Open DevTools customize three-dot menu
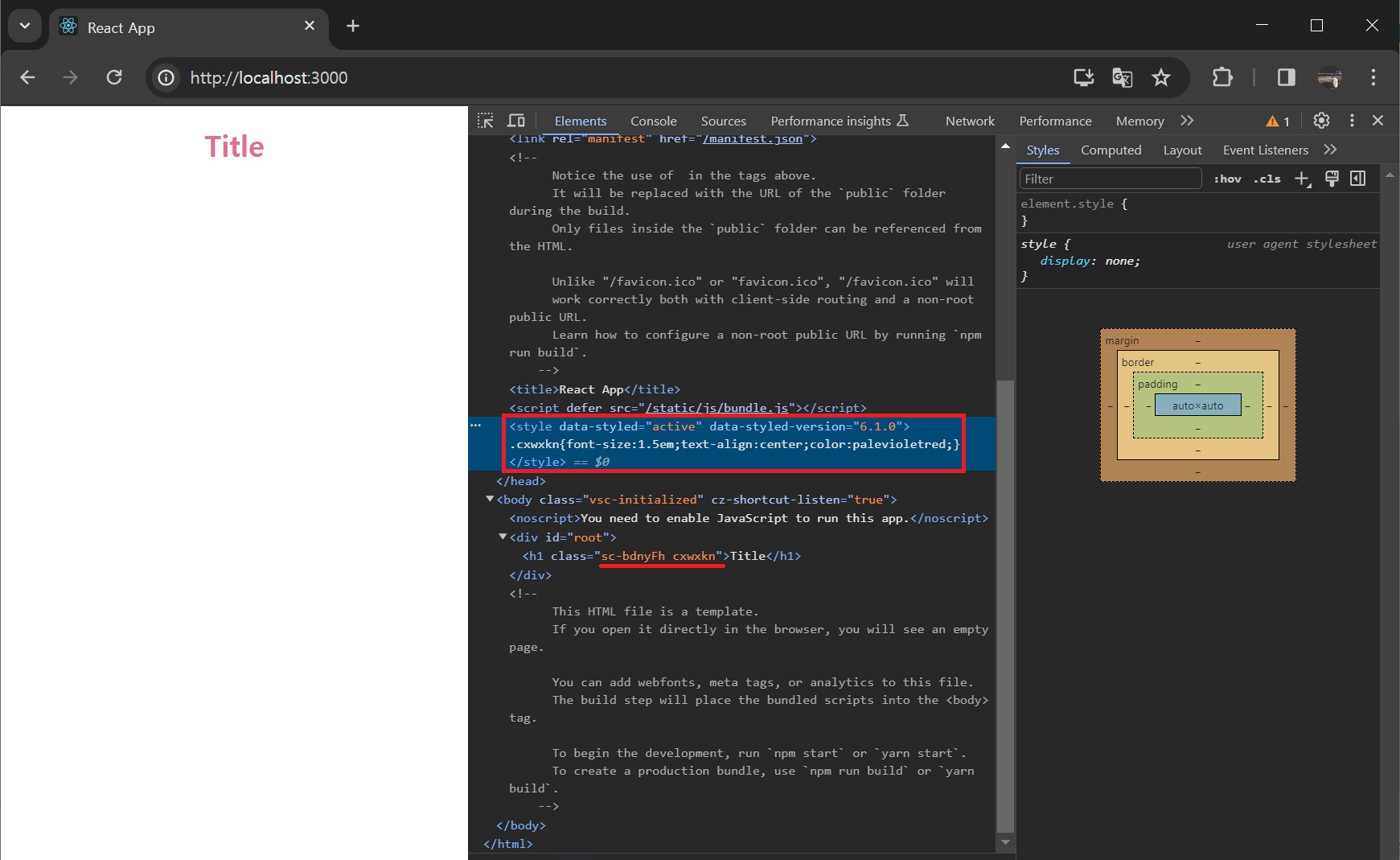Screen dimensions: 1400x860 tap(1352, 121)
